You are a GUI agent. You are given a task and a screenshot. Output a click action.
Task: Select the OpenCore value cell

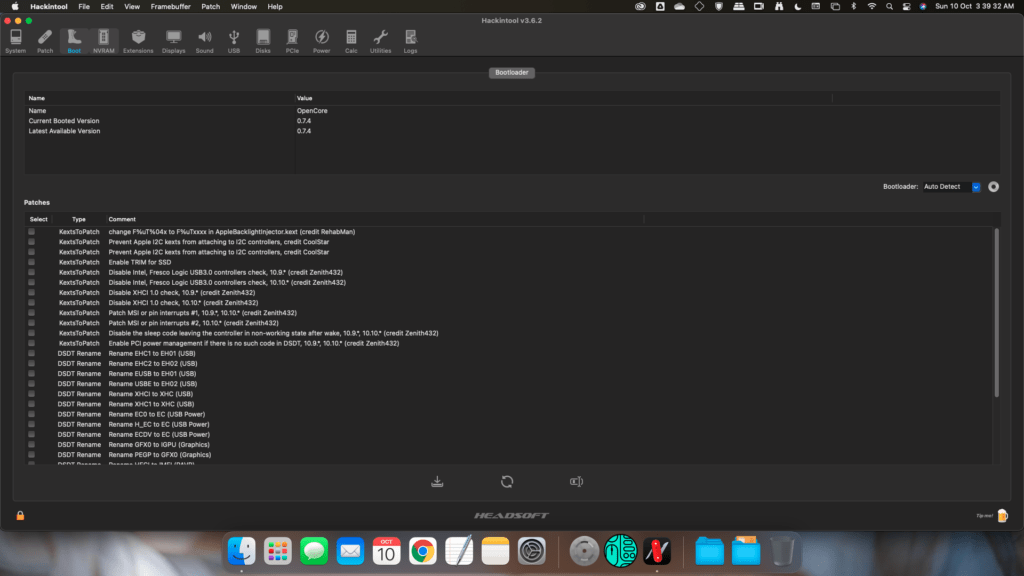(312, 111)
